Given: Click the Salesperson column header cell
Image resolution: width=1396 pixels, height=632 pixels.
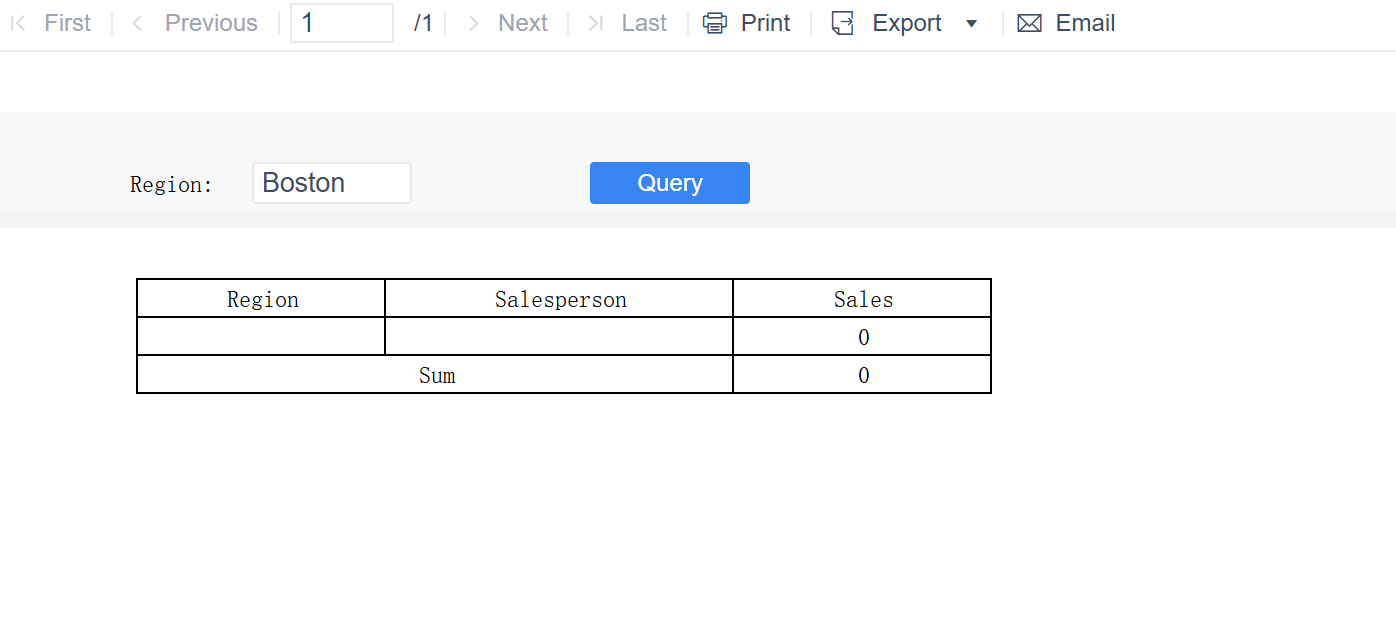Looking at the screenshot, I should coord(558,298).
